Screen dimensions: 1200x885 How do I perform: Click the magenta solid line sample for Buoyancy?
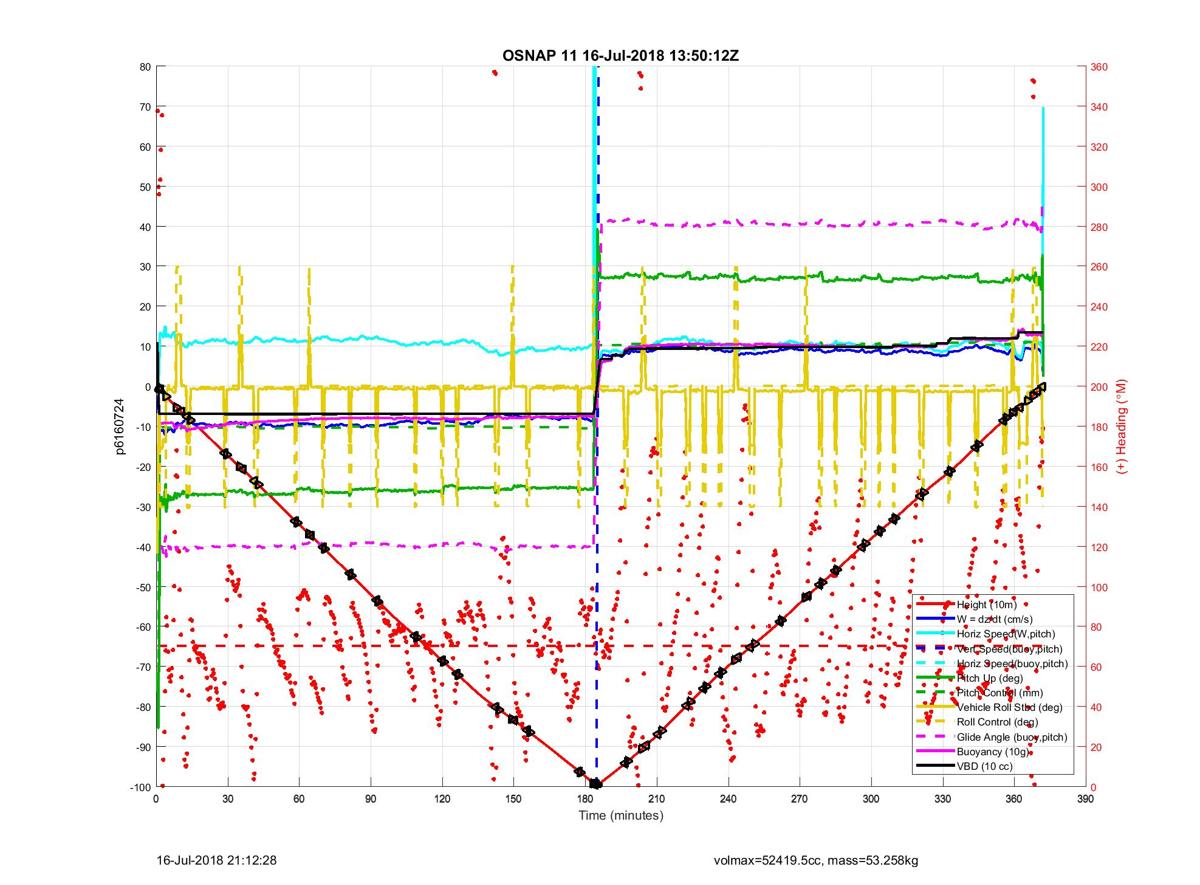[x=935, y=751]
